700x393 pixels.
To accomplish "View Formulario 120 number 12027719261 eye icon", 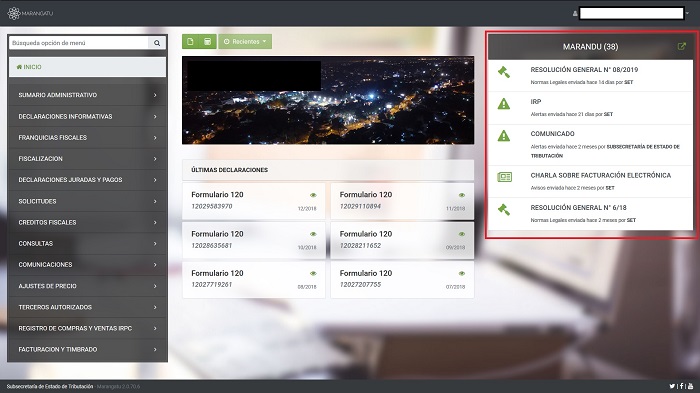I will 313,273.
